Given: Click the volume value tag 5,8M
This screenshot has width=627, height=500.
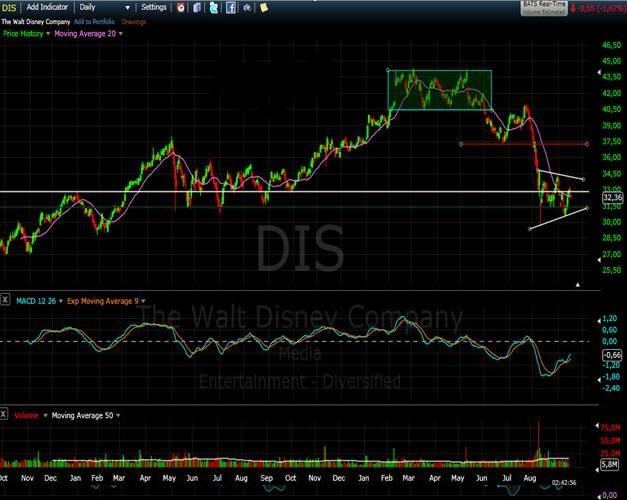Looking at the screenshot, I should [609, 464].
